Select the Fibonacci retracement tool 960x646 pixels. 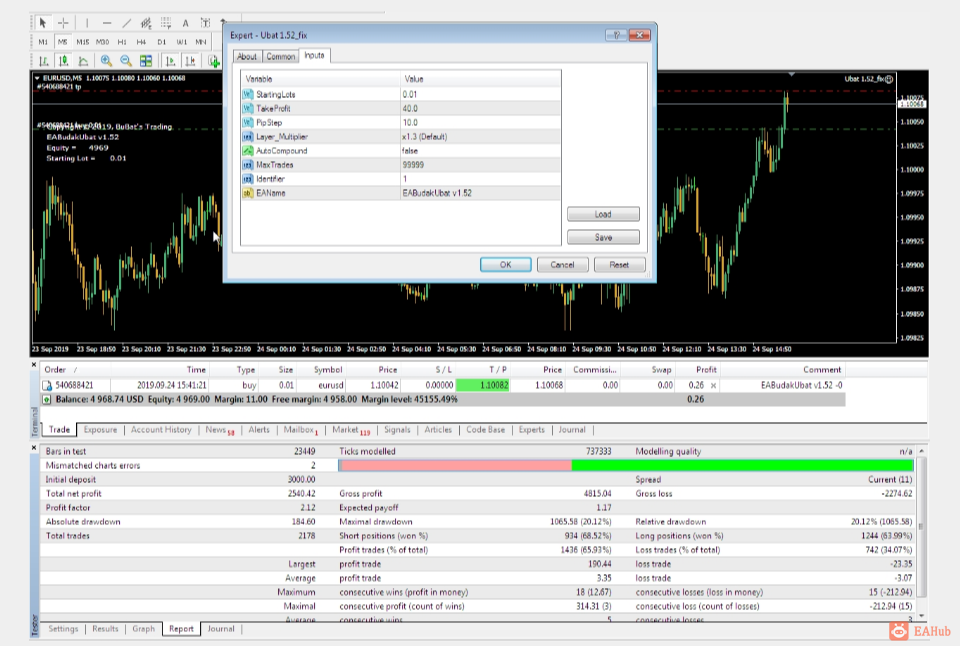(x=166, y=23)
